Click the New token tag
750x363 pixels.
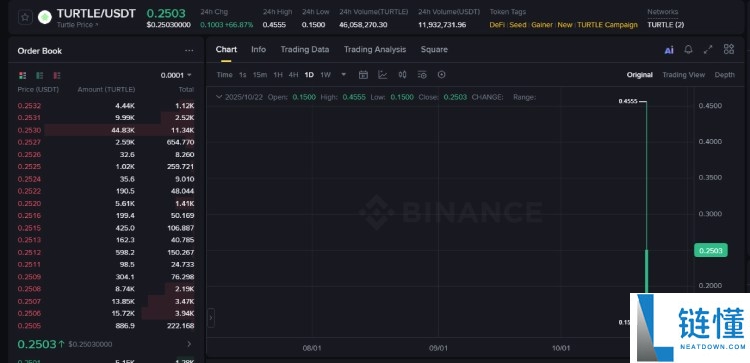565,25
